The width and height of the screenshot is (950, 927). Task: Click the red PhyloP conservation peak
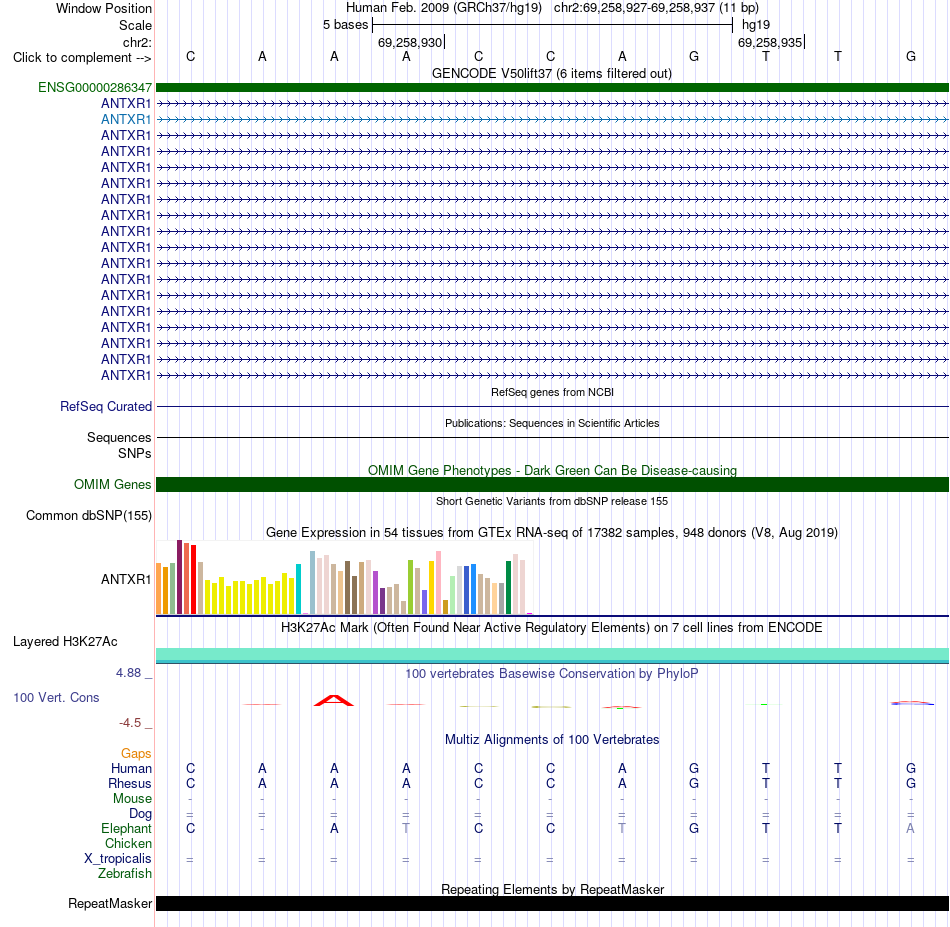click(334, 700)
